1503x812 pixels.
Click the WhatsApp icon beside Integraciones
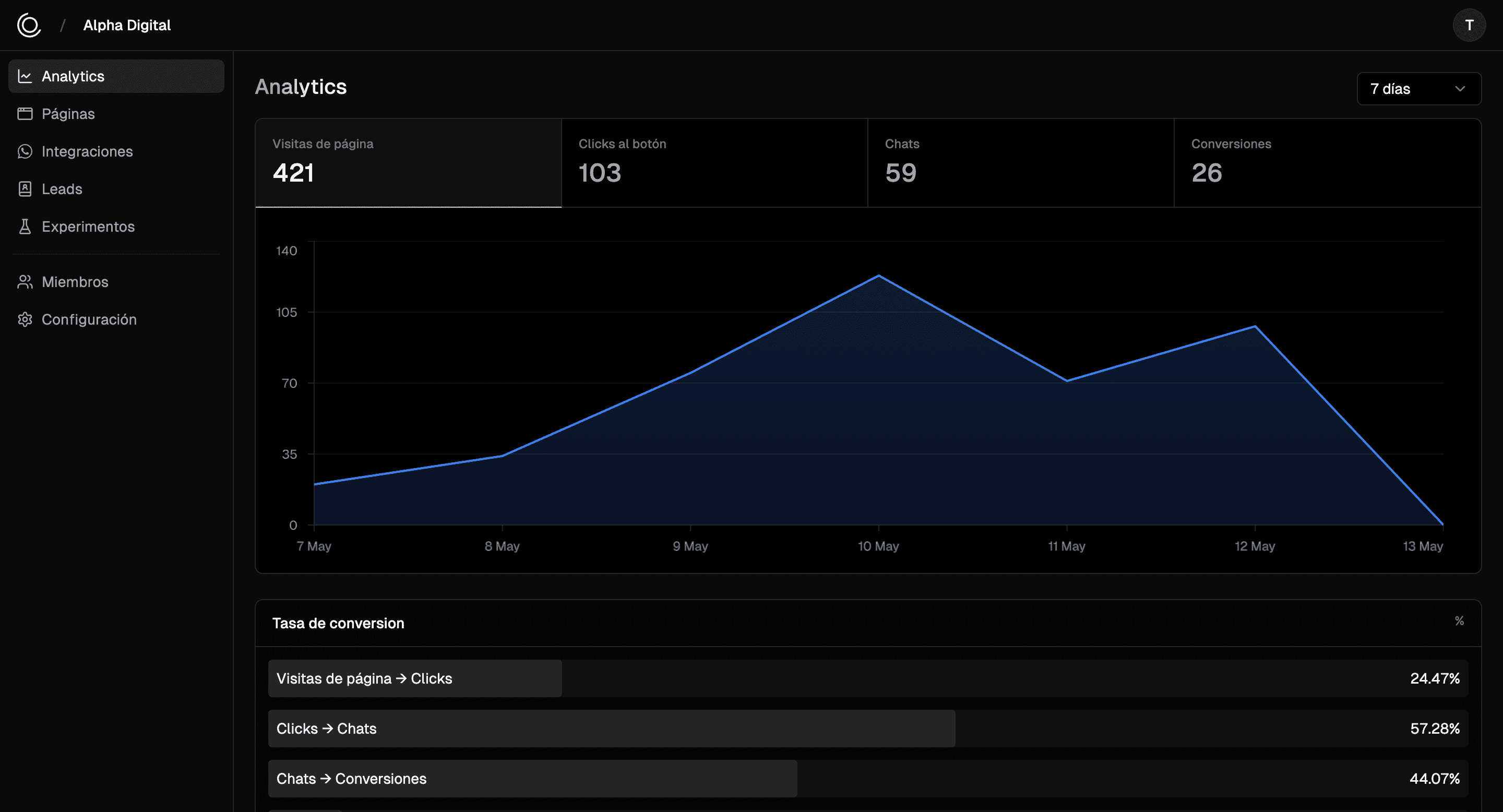[x=25, y=152]
